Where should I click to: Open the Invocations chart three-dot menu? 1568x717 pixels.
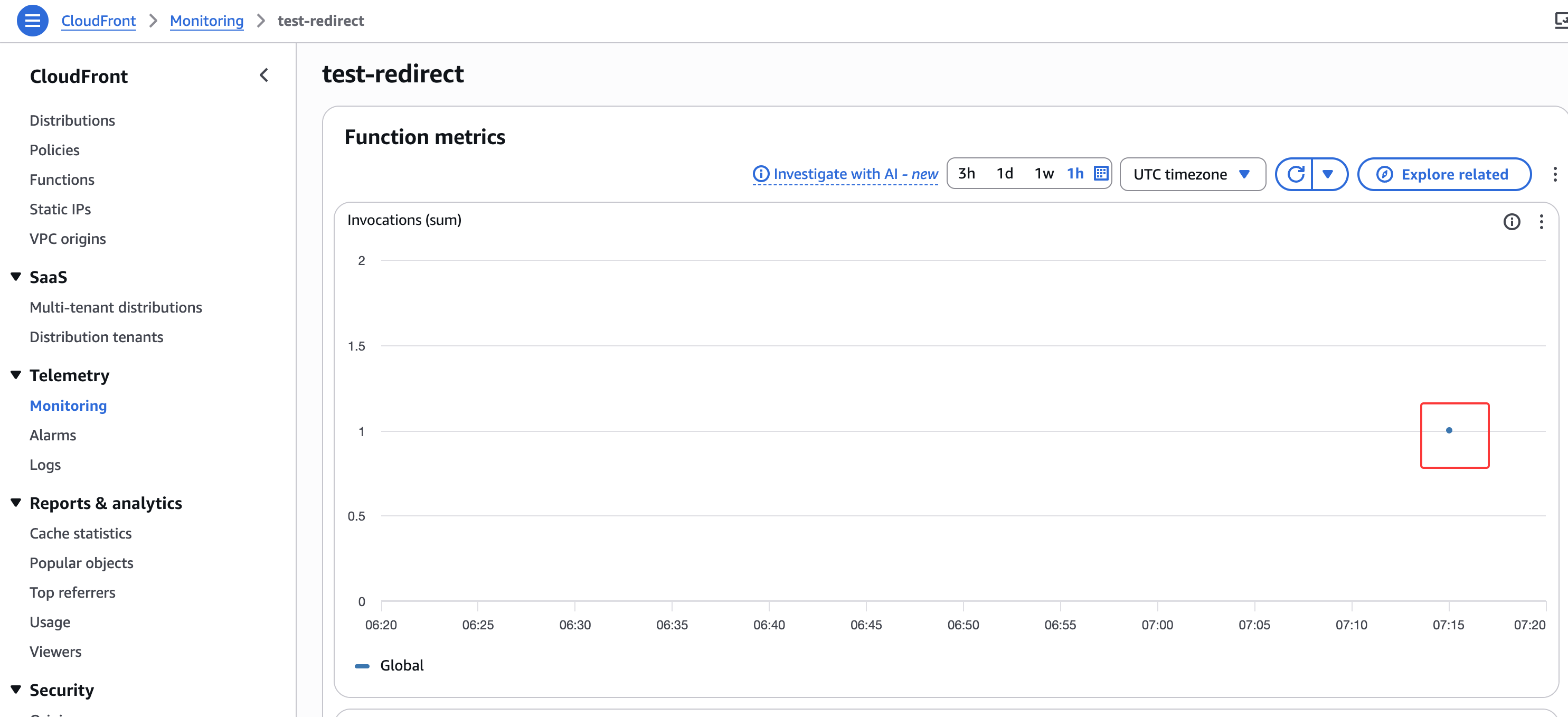click(1541, 222)
